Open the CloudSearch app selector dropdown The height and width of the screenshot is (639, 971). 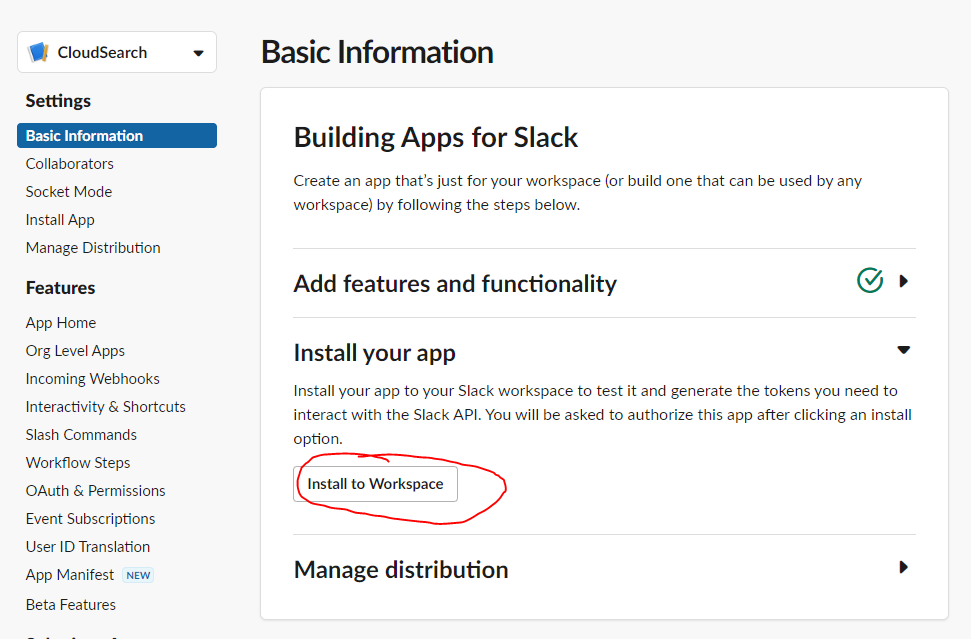click(x=198, y=53)
